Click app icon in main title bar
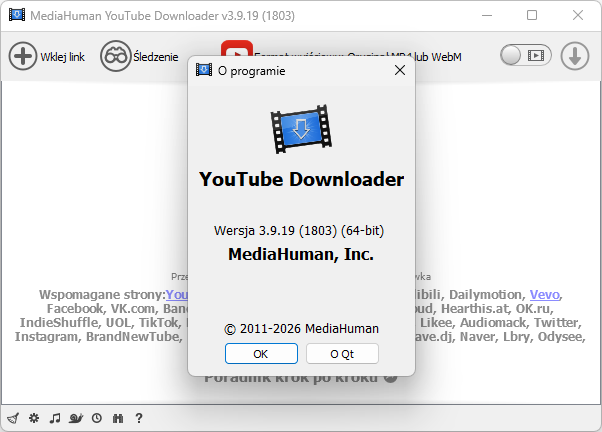This screenshot has width=602, height=432. click(x=17, y=15)
